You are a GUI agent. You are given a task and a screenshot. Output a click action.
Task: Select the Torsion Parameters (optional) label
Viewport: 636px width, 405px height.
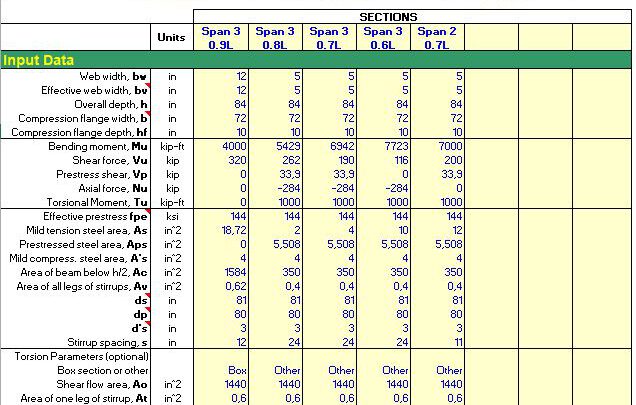(x=82, y=357)
